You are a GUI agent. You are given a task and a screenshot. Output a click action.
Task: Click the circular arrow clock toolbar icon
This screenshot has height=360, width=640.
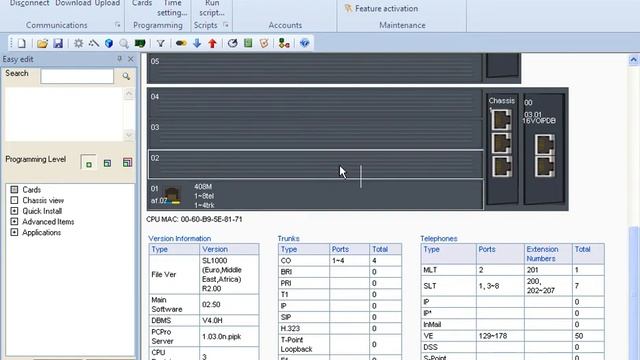[233, 43]
